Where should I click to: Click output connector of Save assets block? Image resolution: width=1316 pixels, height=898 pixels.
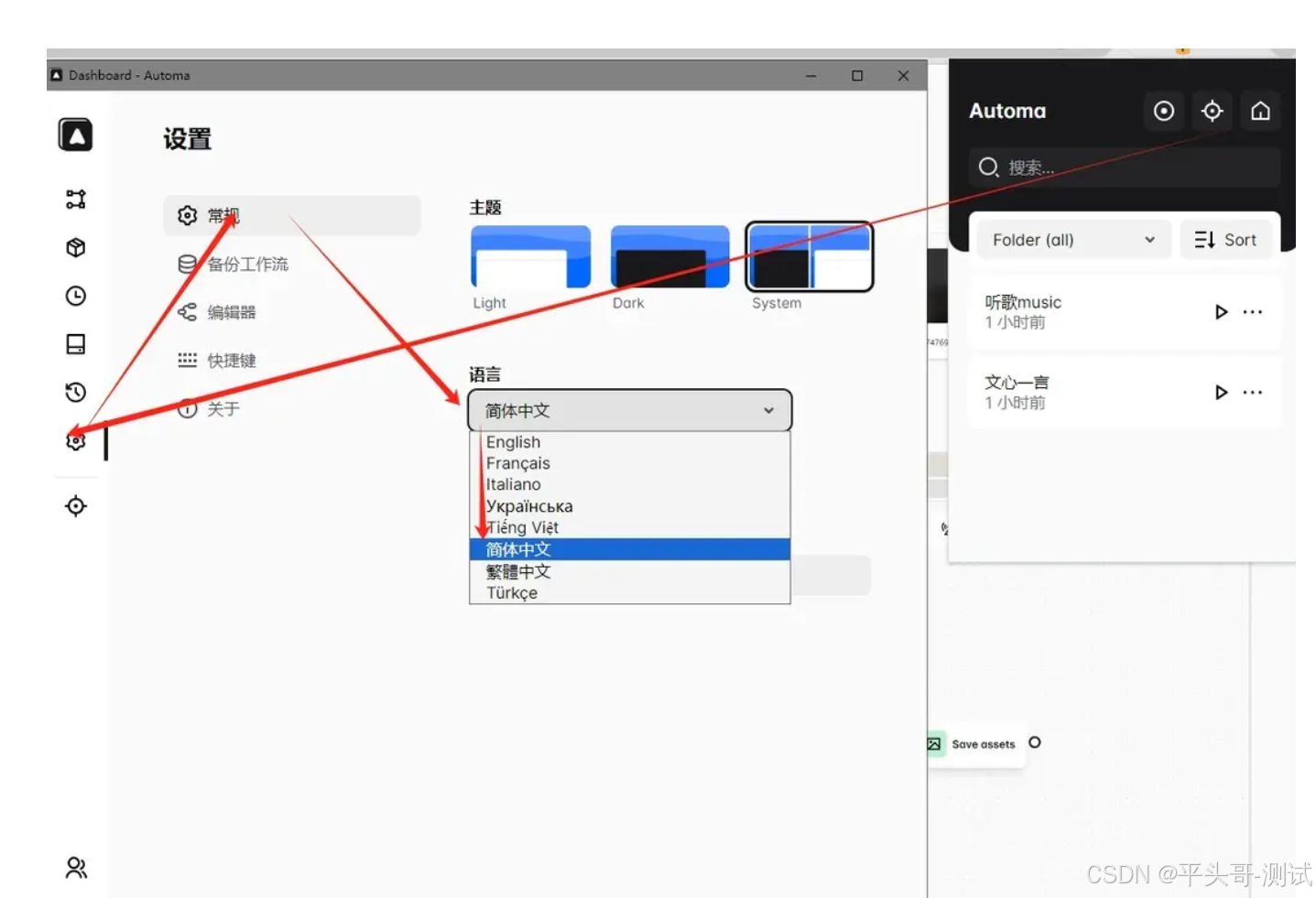pyautogui.click(x=1035, y=742)
